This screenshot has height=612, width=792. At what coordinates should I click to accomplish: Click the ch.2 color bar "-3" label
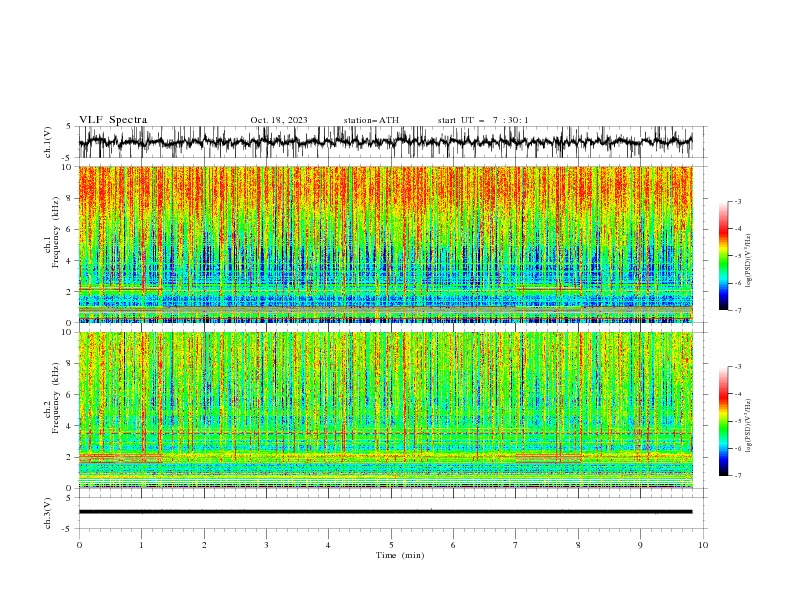[738, 367]
